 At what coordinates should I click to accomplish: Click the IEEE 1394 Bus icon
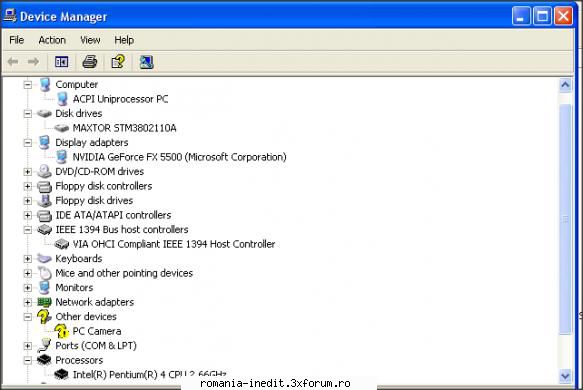44,230
